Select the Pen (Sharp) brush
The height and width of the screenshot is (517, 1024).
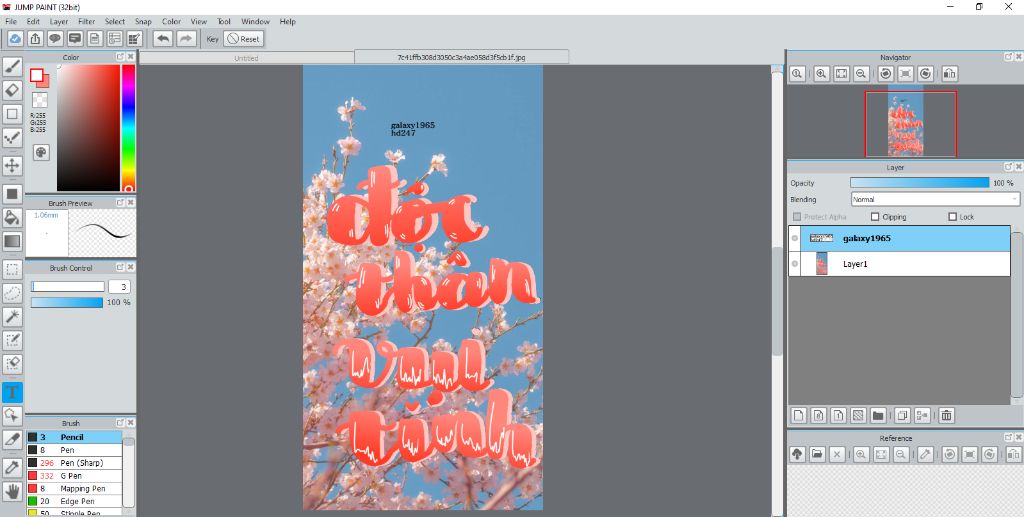74,463
